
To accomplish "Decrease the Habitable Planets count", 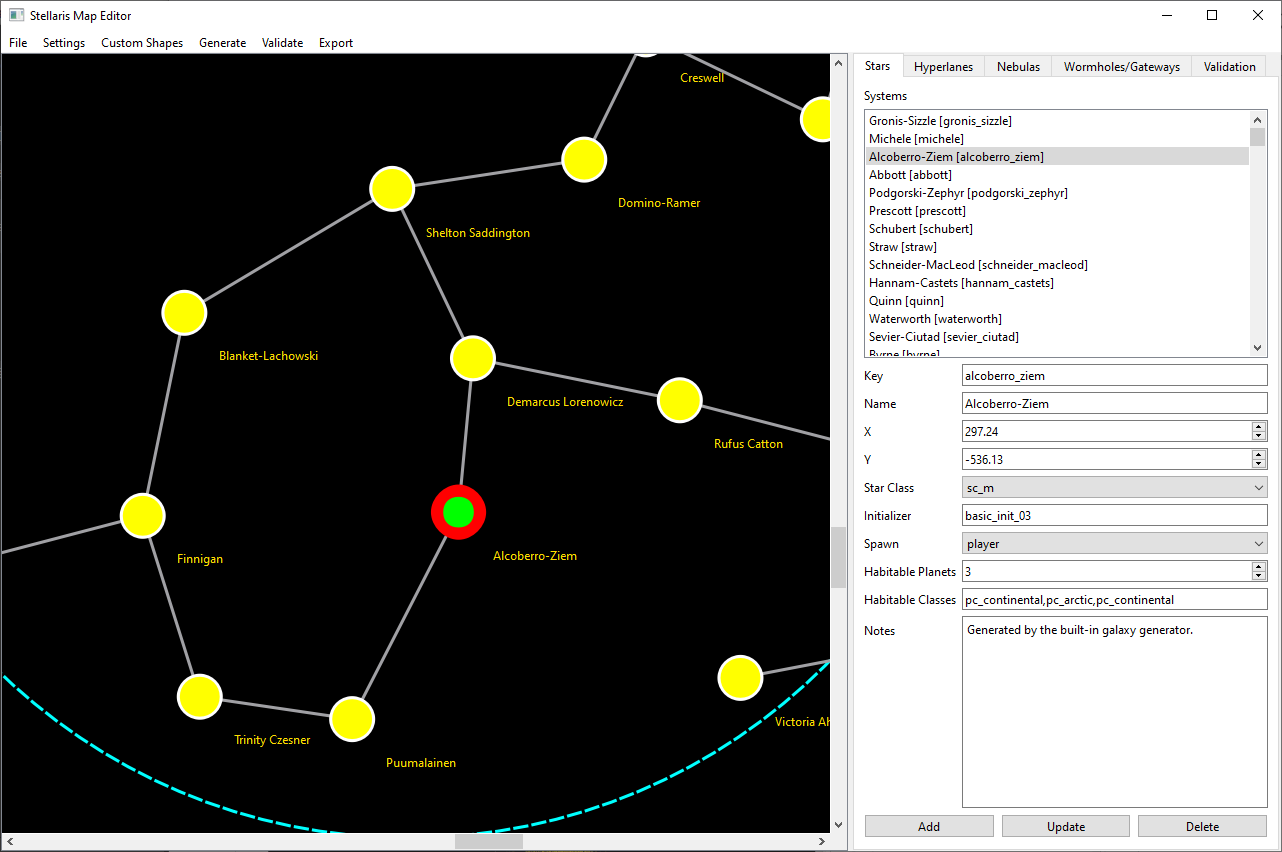I will tap(1259, 576).
